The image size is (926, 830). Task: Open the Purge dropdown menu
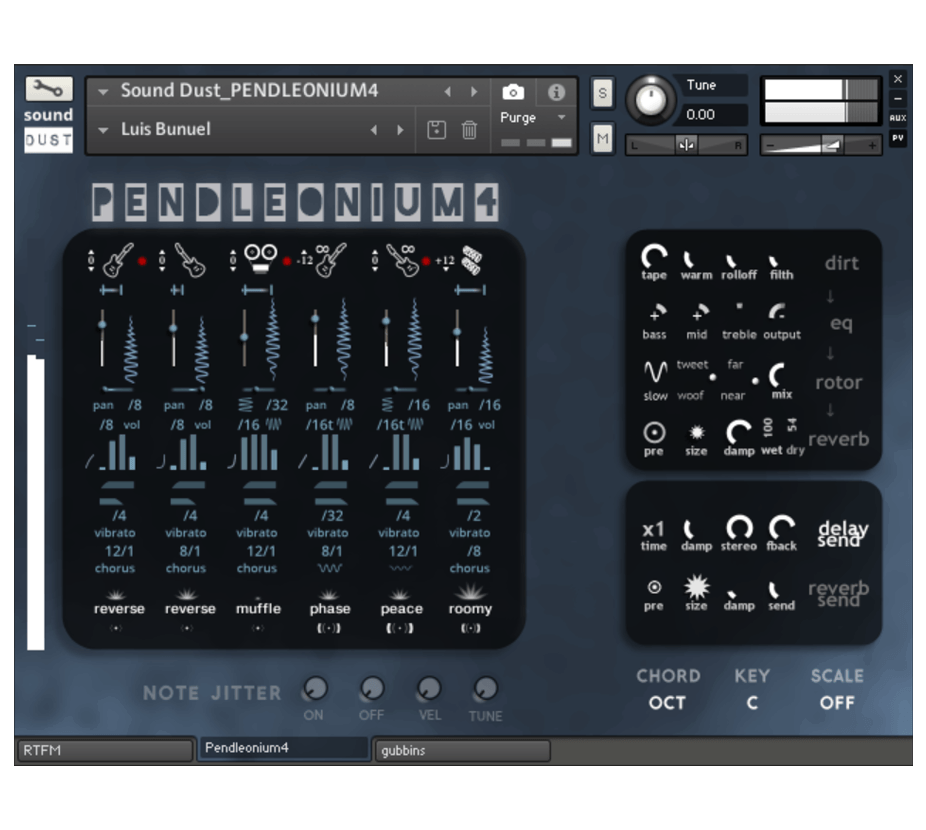[533, 118]
